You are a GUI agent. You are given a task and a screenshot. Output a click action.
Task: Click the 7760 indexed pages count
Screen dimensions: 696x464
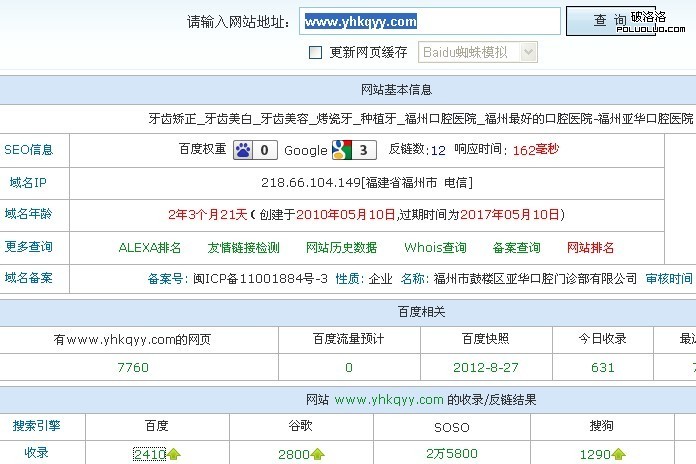click(x=133, y=368)
